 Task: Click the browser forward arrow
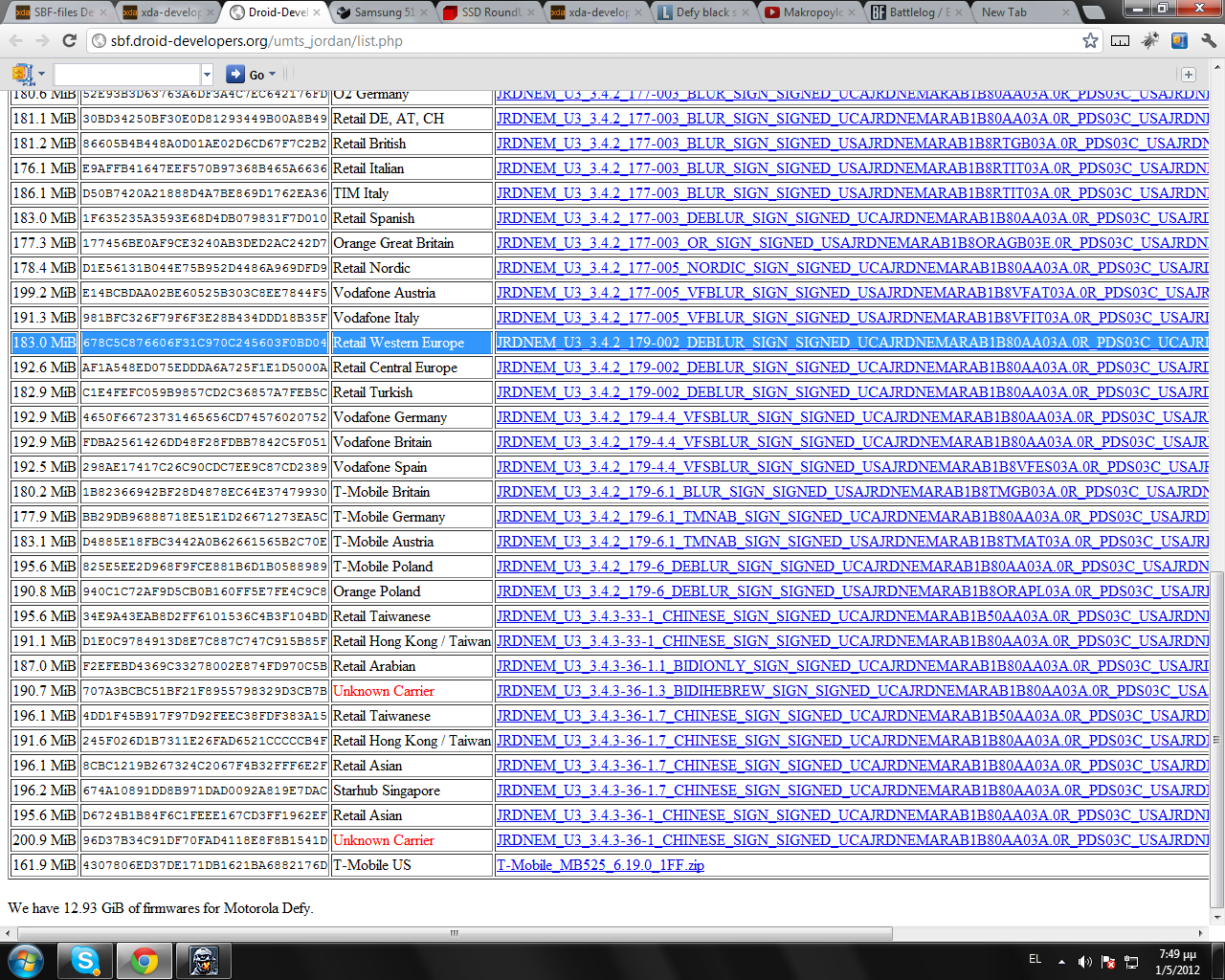click(42, 40)
